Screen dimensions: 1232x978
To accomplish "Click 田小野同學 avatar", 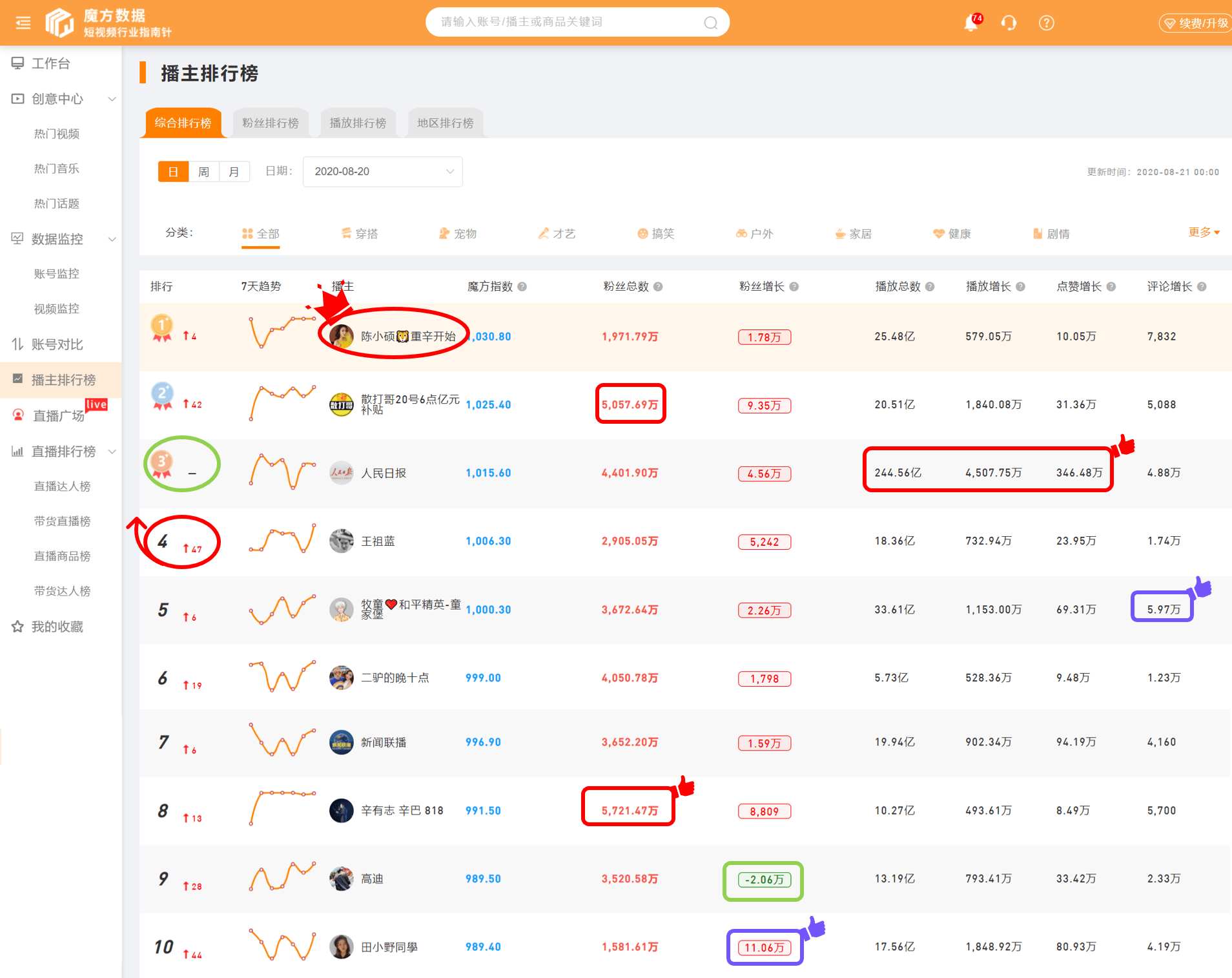I will (342, 947).
